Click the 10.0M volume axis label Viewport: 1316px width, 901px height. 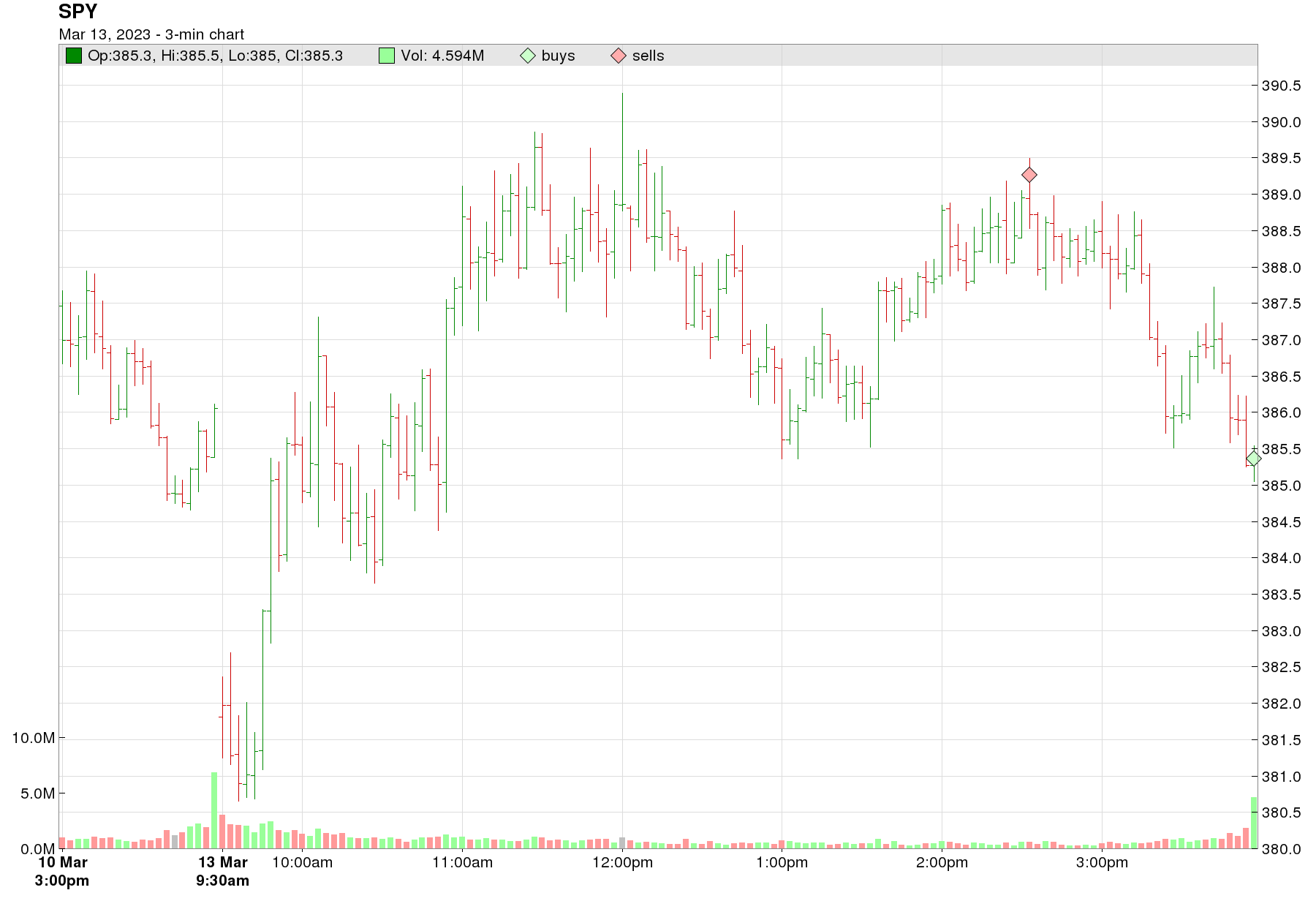pos(34,738)
